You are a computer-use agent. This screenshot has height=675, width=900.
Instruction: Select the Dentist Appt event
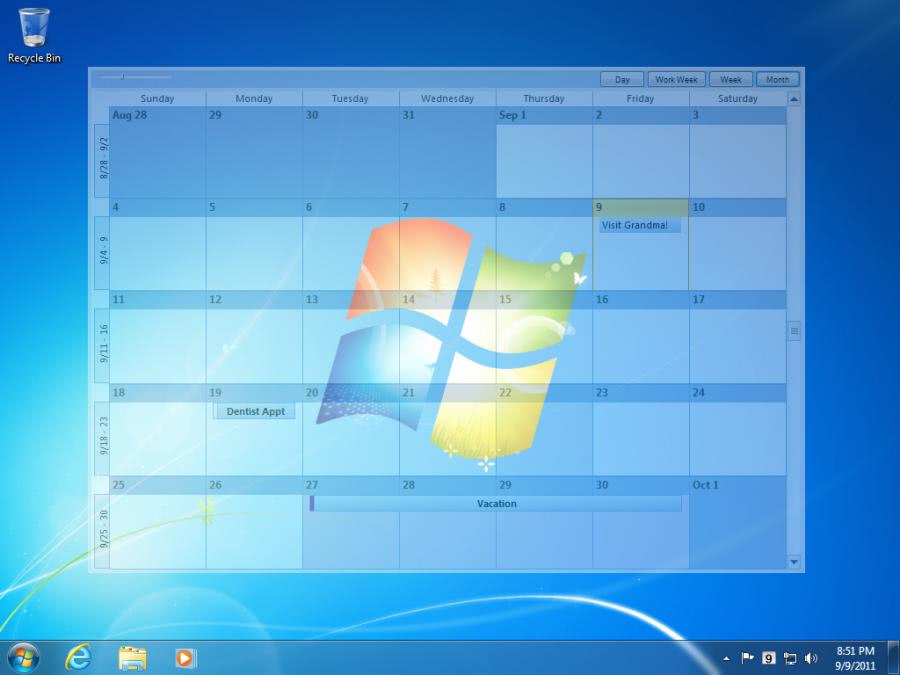(x=255, y=411)
